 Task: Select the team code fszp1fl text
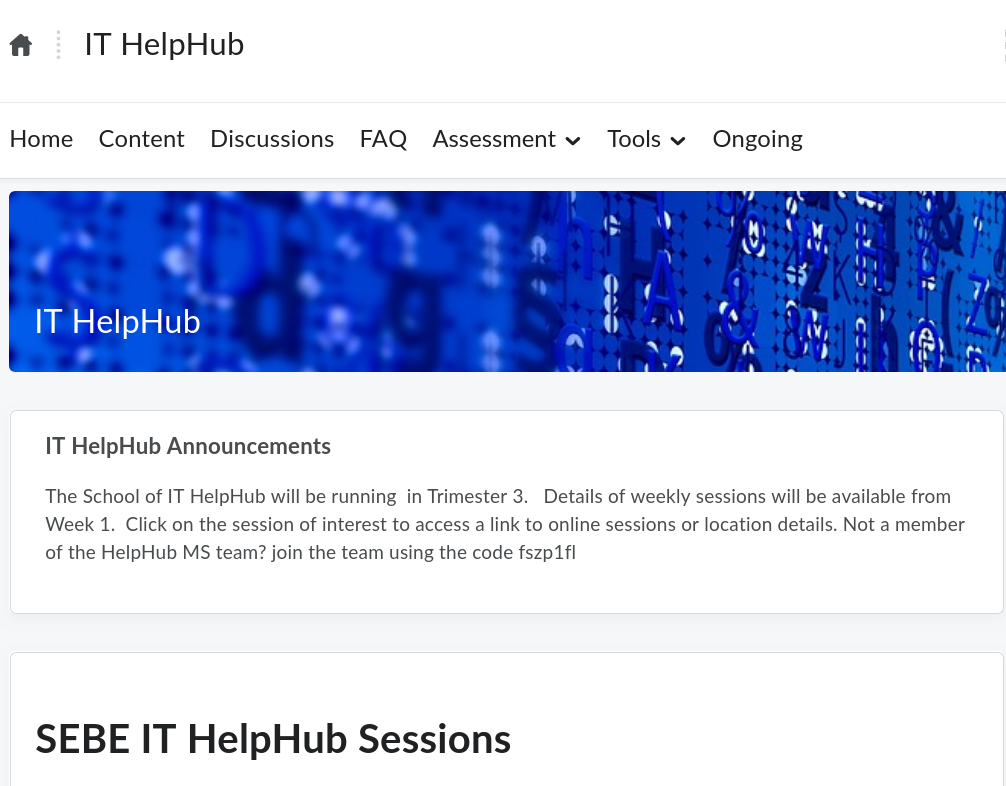(547, 553)
